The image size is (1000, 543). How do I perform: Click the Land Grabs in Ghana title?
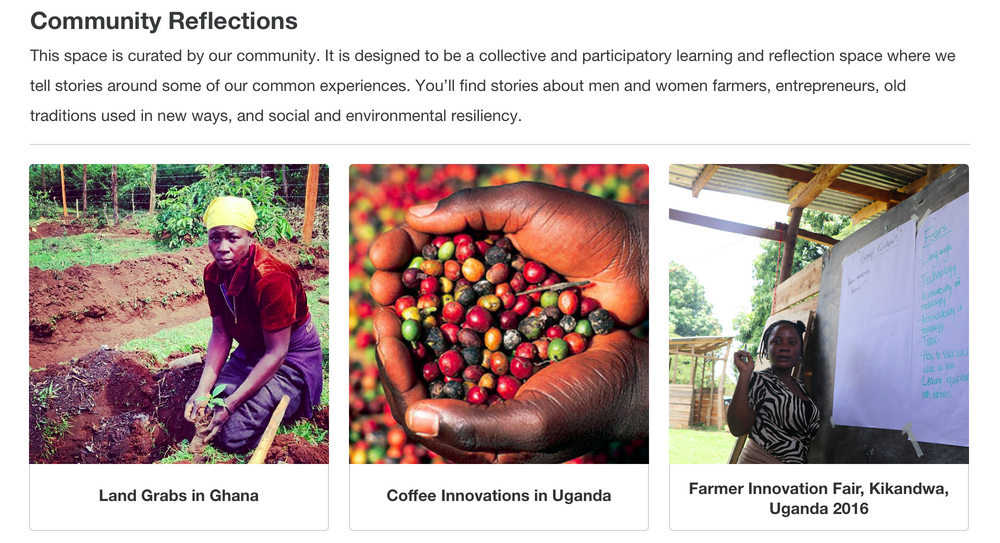[x=178, y=496]
